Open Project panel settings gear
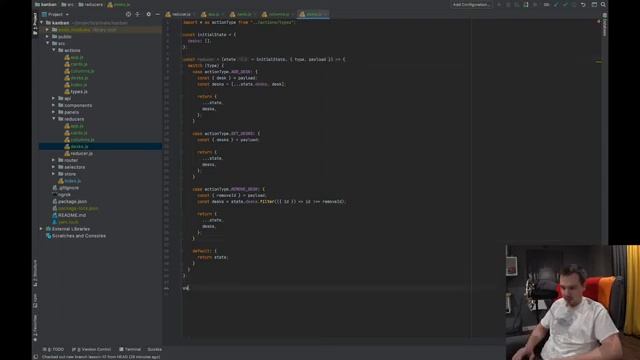 pos(149,14)
